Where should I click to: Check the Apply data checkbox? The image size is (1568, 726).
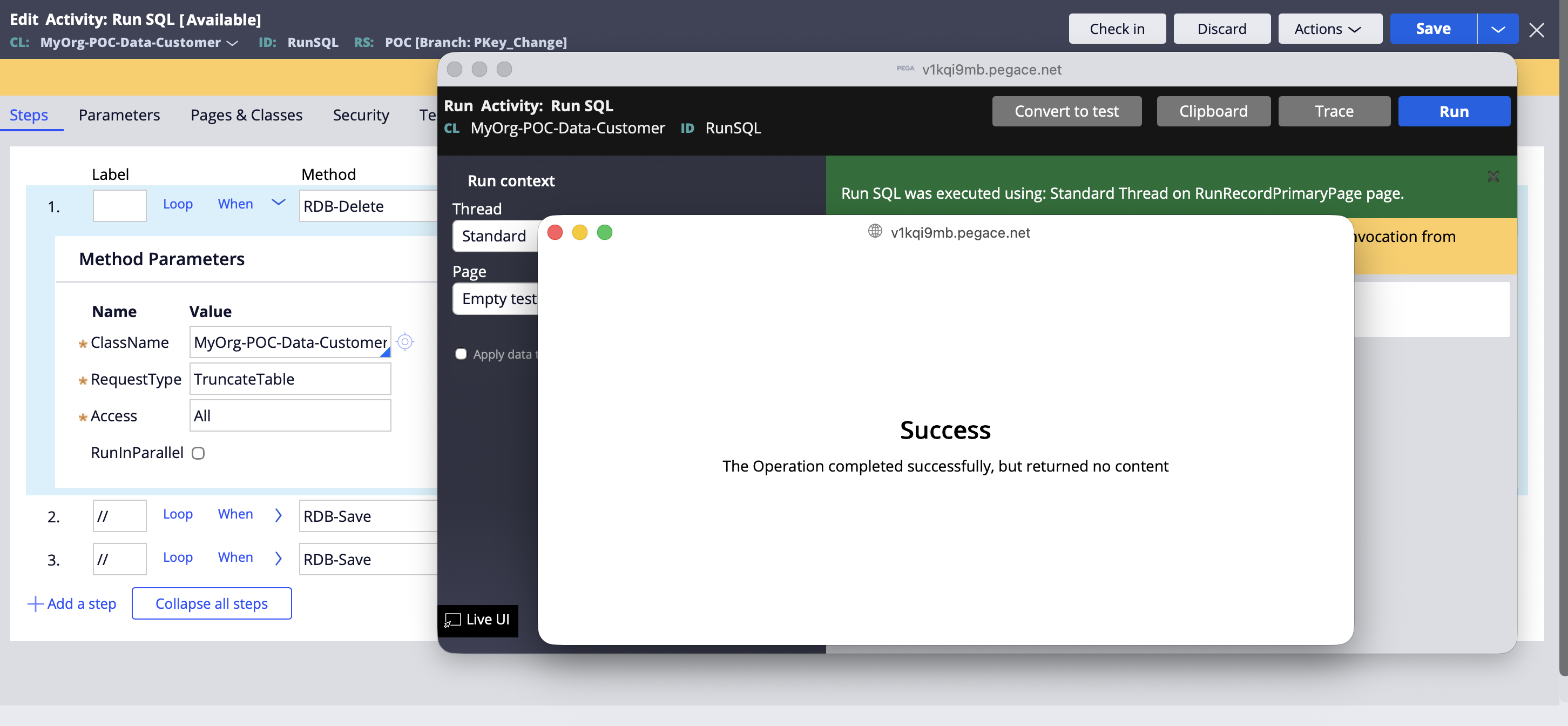click(461, 354)
